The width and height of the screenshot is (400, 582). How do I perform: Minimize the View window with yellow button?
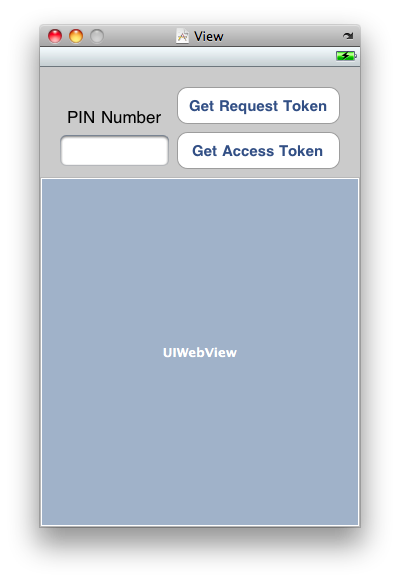coord(76,36)
